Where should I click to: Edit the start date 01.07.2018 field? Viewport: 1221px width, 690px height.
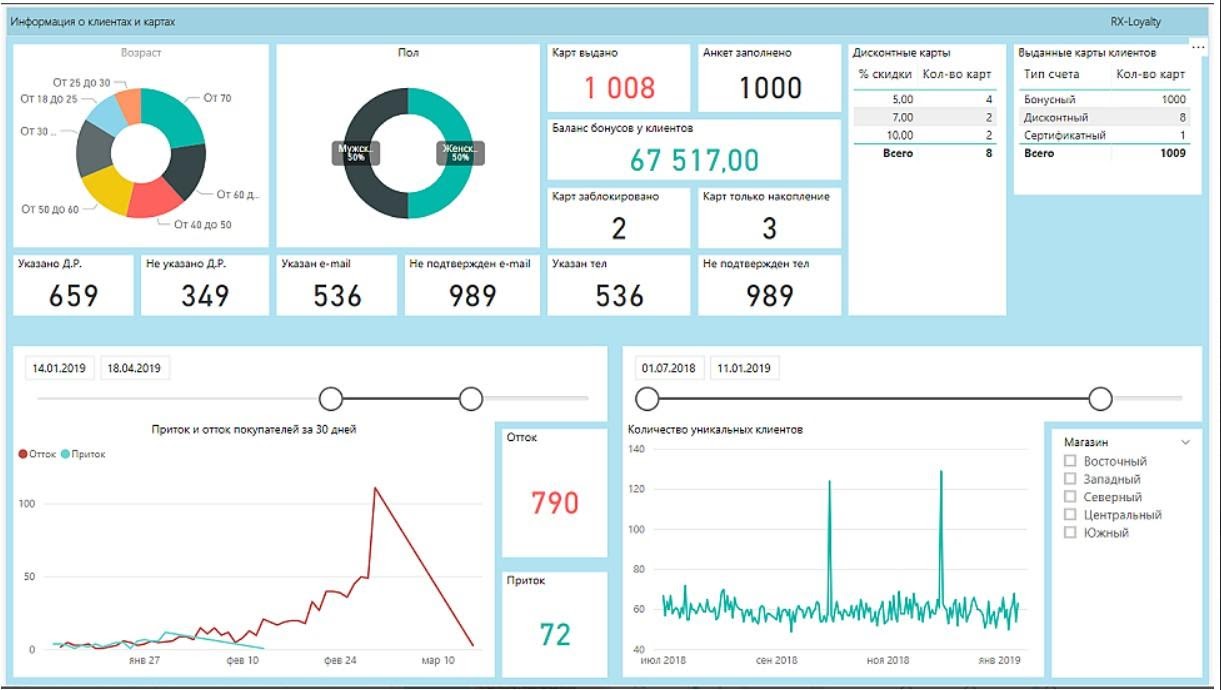click(669, 368)
